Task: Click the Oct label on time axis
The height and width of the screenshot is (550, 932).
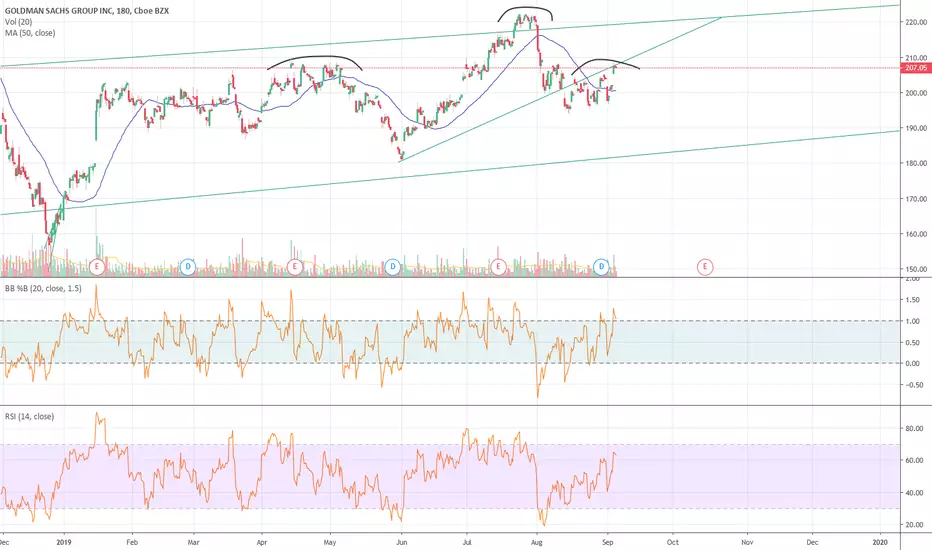Action: point(673,542)
